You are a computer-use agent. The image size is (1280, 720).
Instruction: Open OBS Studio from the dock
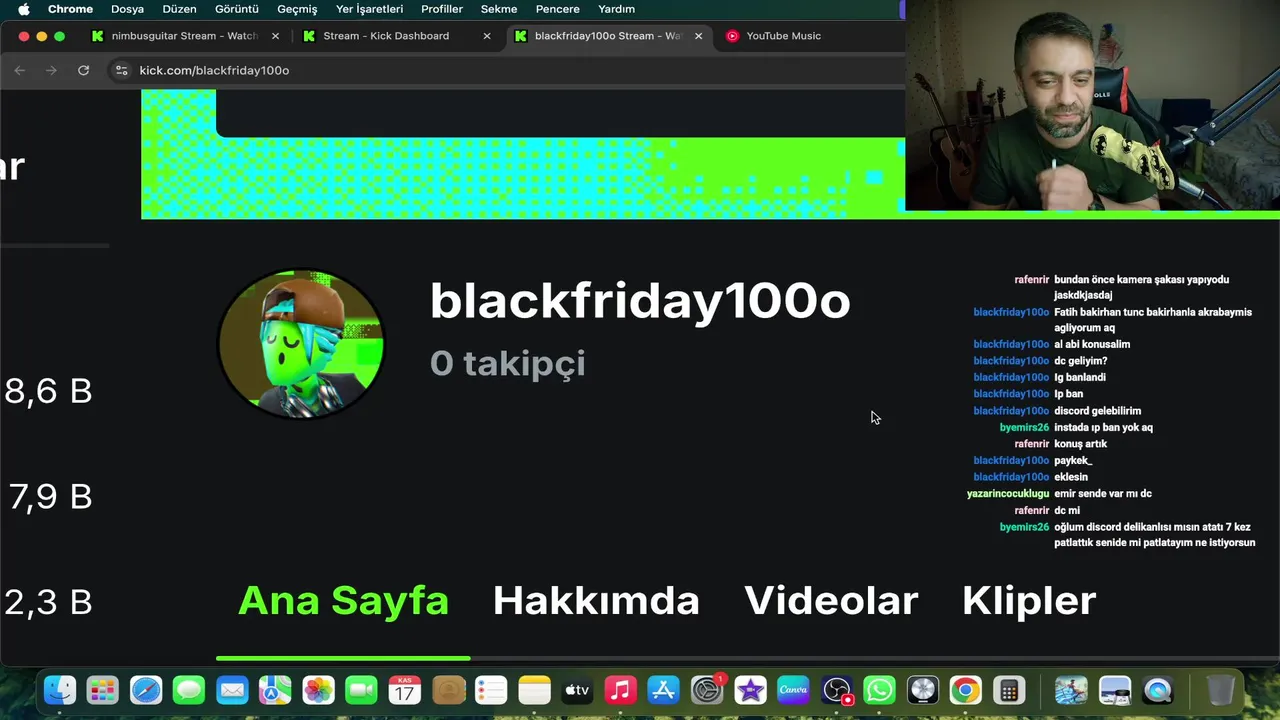click(x=836, y=690)
